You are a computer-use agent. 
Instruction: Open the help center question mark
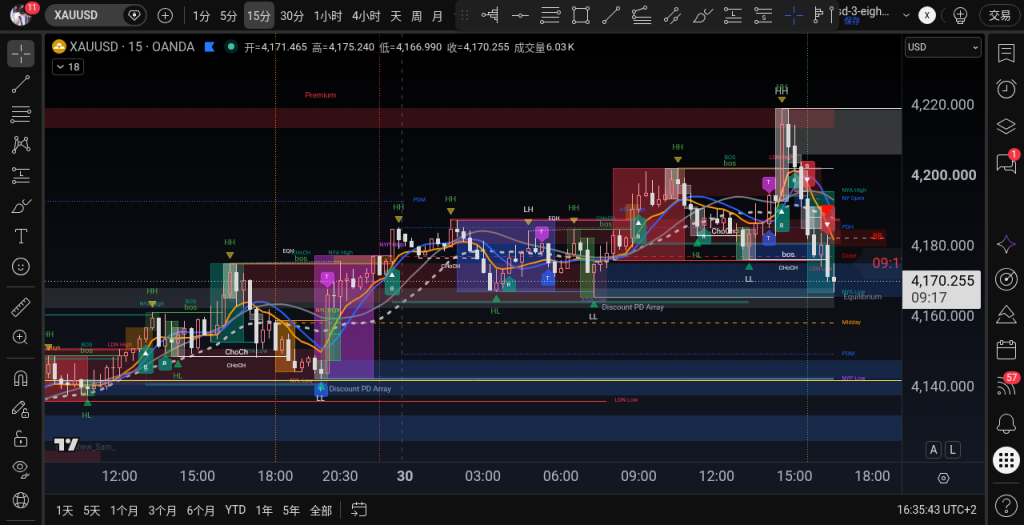pos(1006,505)
